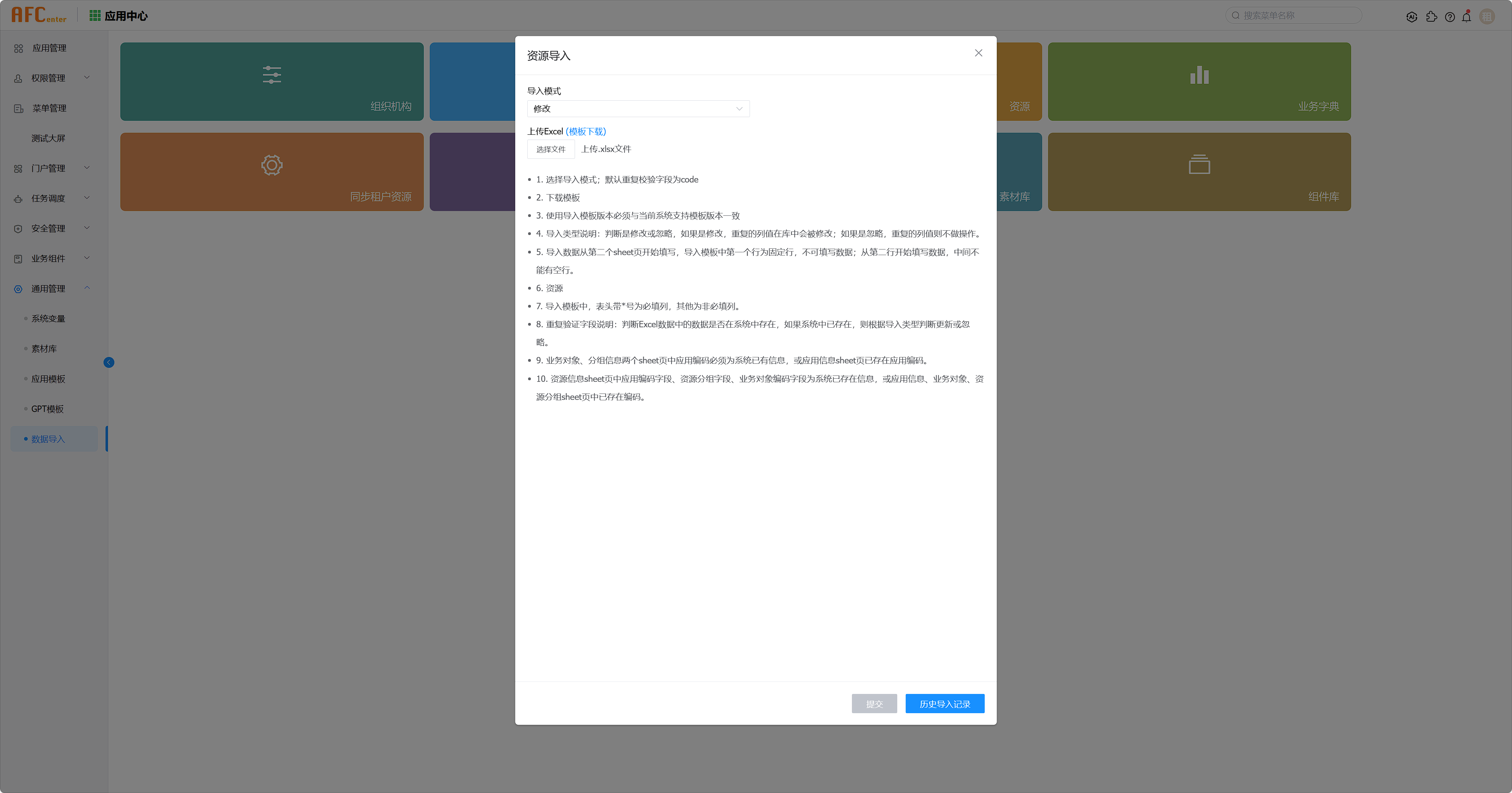Image resolution: width=1512 pixels, height=793 pixels.
Task: Open the 导入模式 dropdown showing 修改
Action: click(x=638, y=109)
